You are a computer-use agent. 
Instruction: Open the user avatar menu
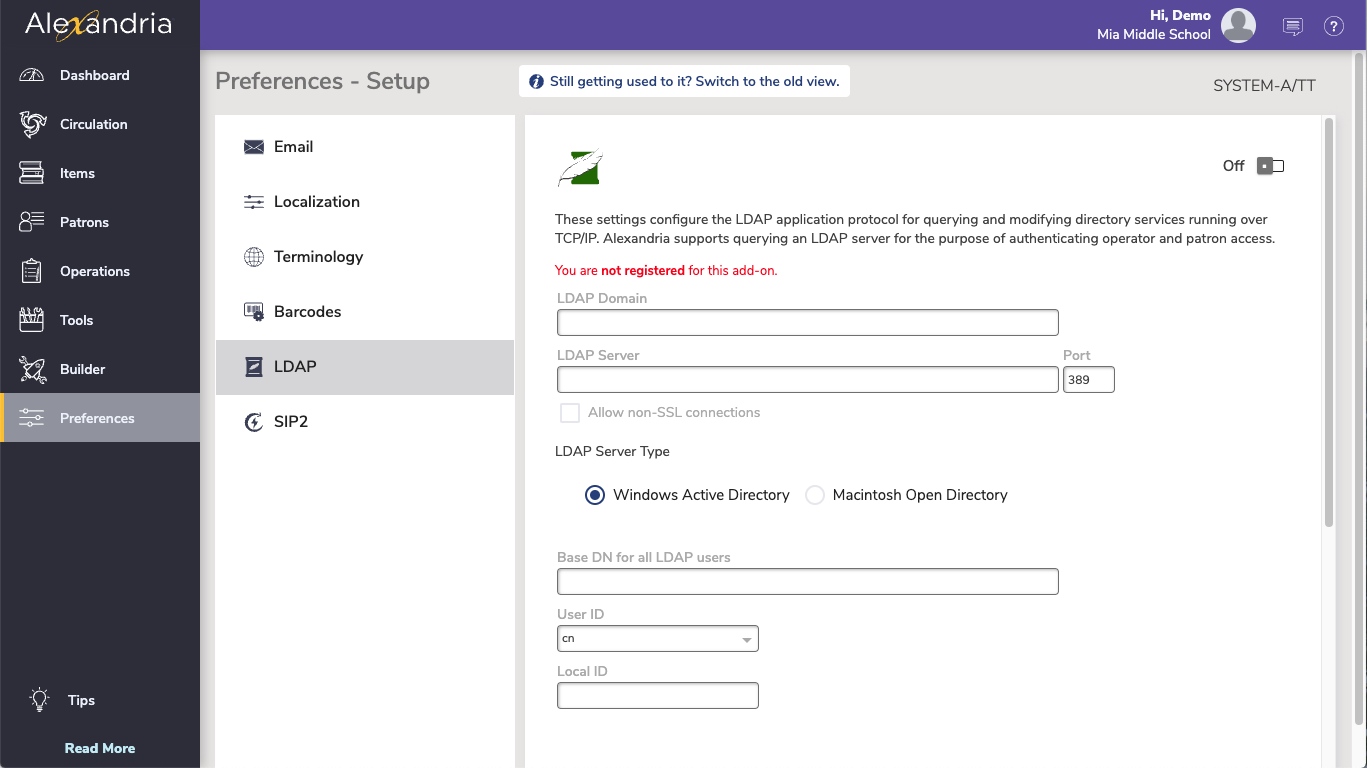(x=1238, y=26)
